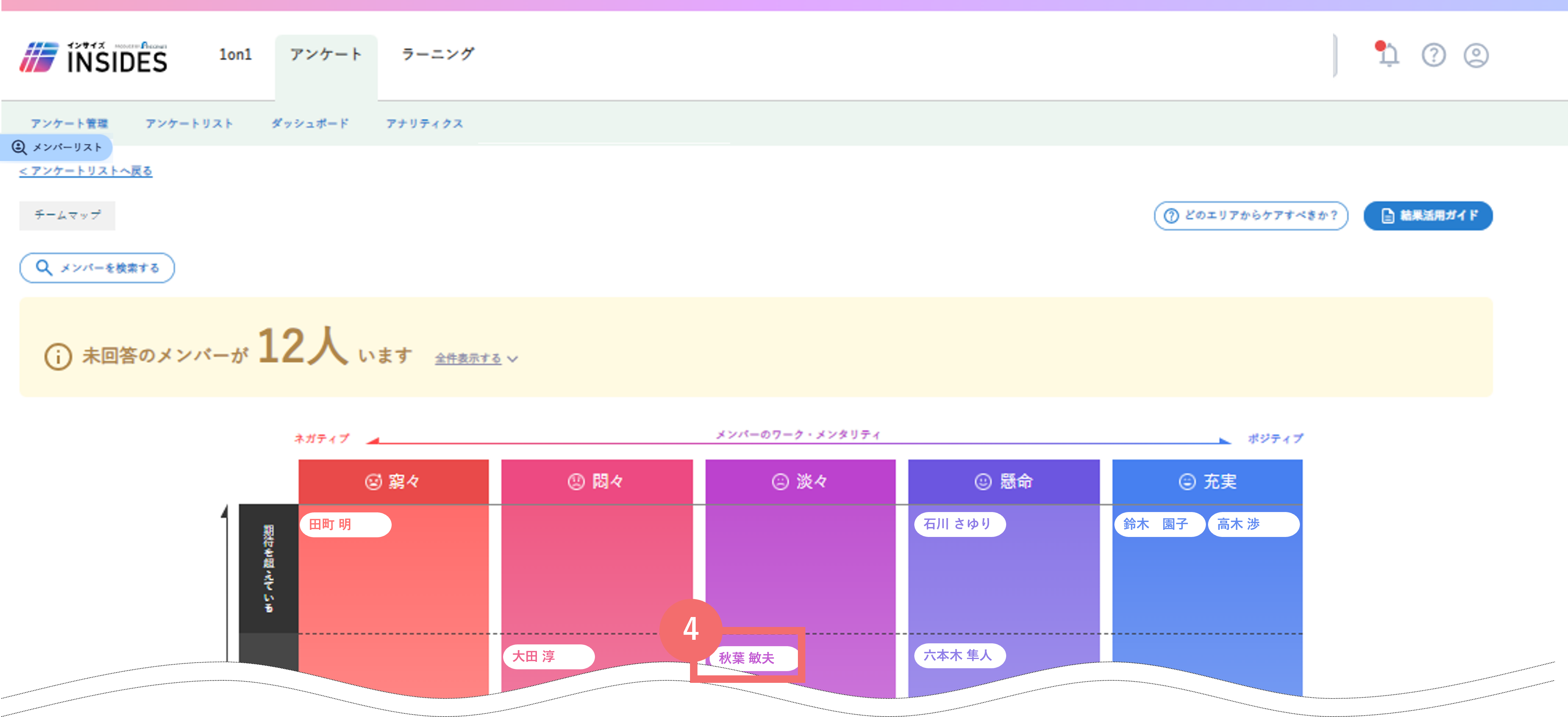
Task: Click the face icon on 充実 column header
Action: click(x=1187, y=482)
